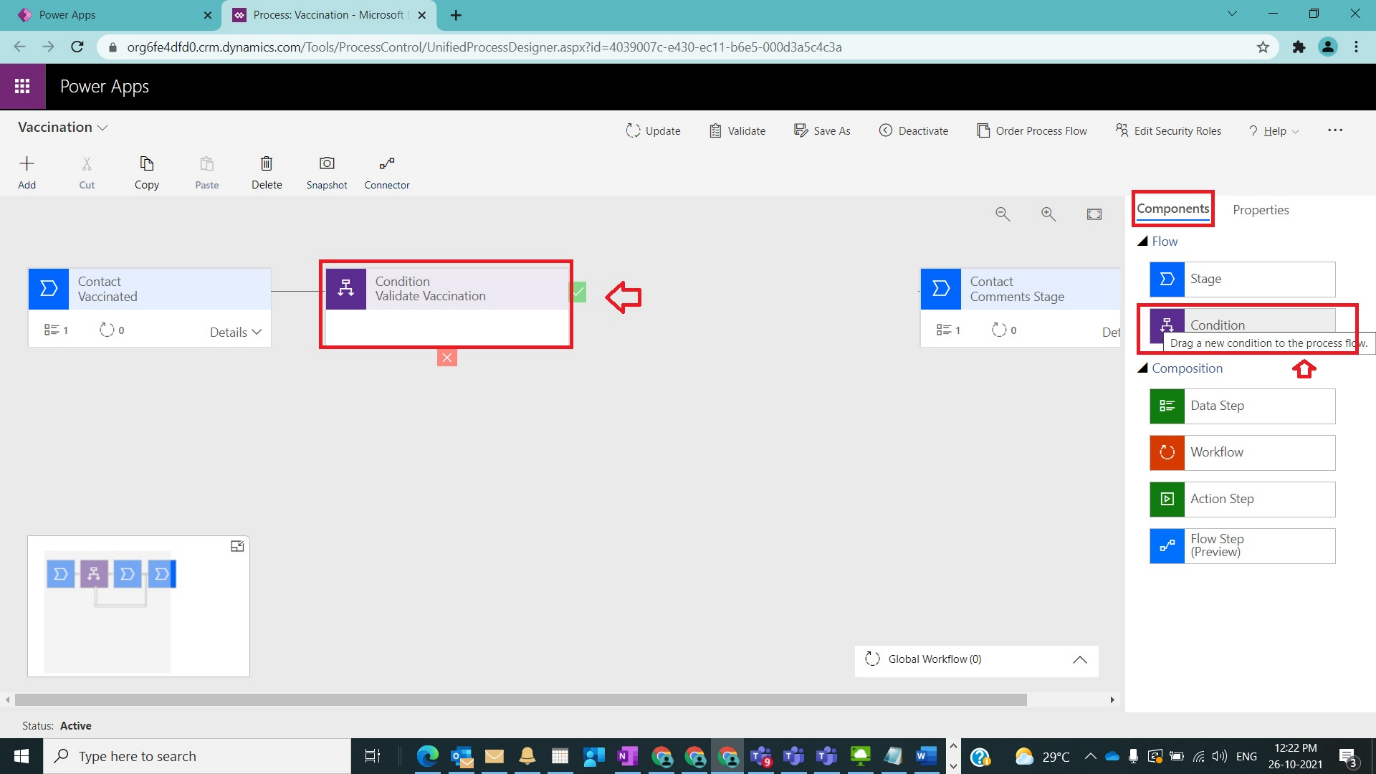Confirm condition placement with the green check
The height and width of the screenshot is (774, 1376).
pos(578,291)
